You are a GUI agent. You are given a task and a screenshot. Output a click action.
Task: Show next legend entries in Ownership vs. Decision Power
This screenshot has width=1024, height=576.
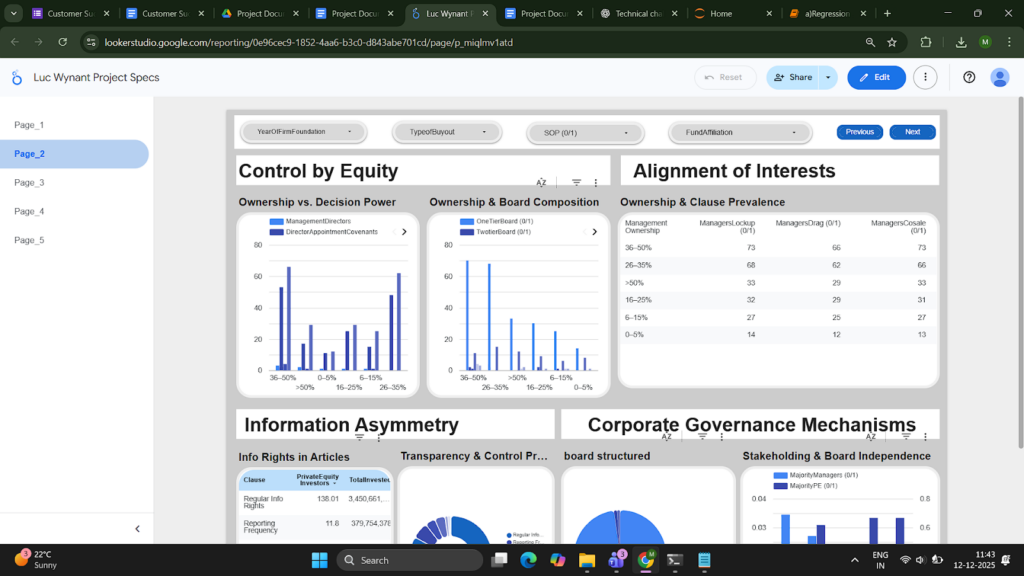coord(404,231)
